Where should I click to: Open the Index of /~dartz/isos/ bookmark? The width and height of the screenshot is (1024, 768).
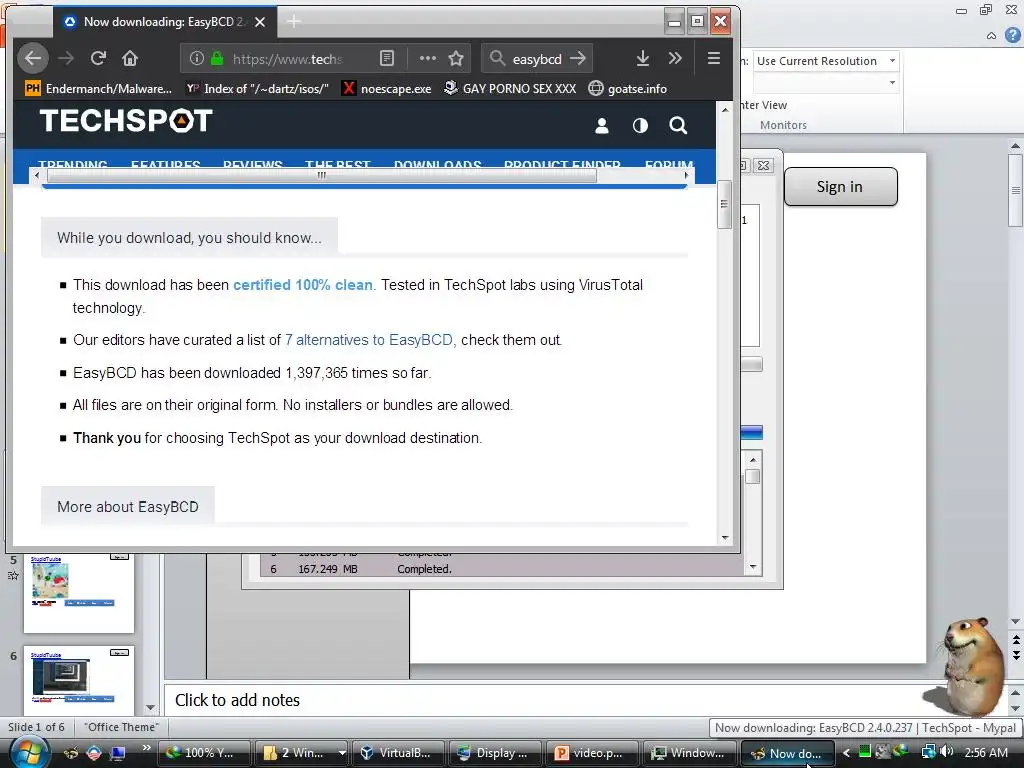pos(257,88)
